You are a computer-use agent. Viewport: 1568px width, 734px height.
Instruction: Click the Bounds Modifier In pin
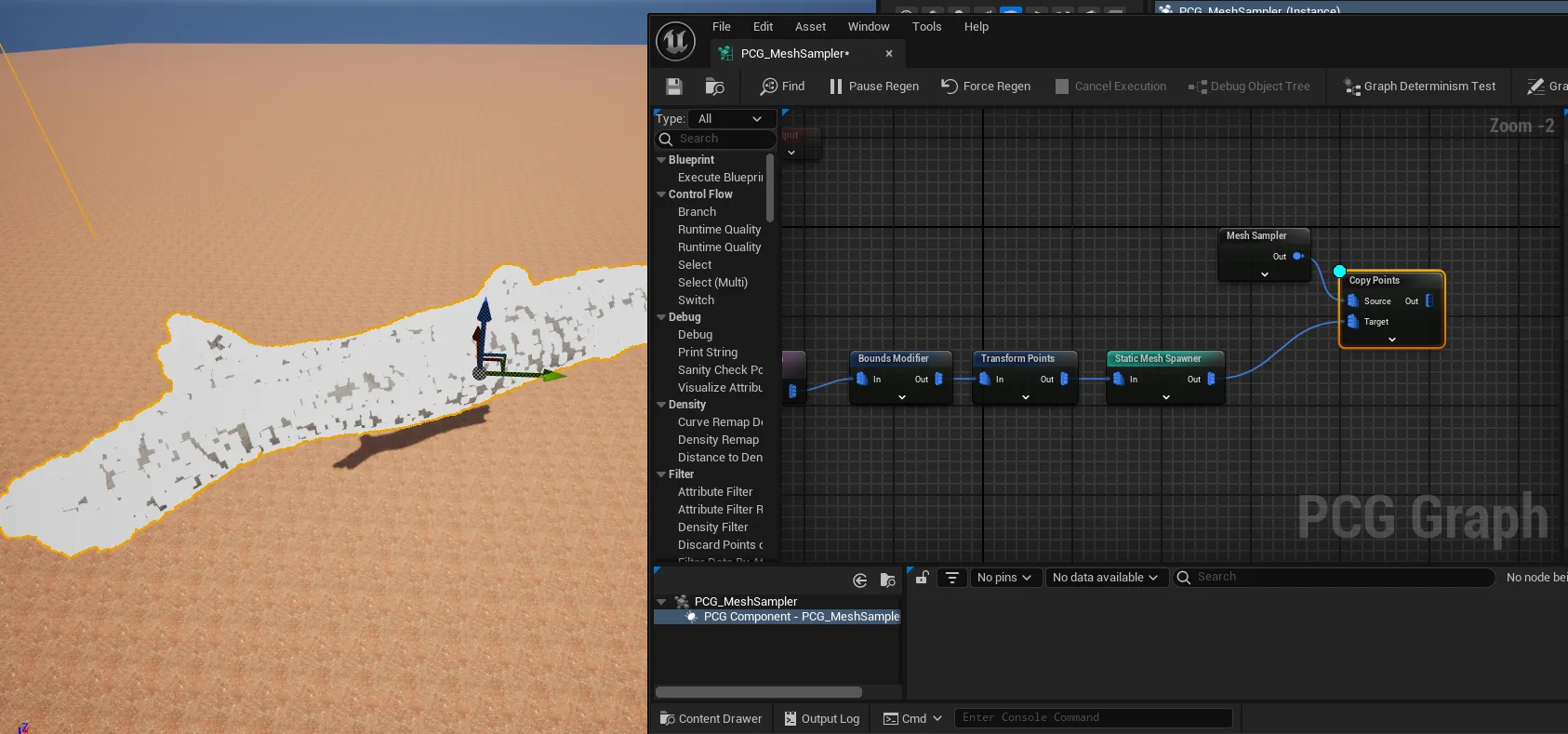coord(862,379)
